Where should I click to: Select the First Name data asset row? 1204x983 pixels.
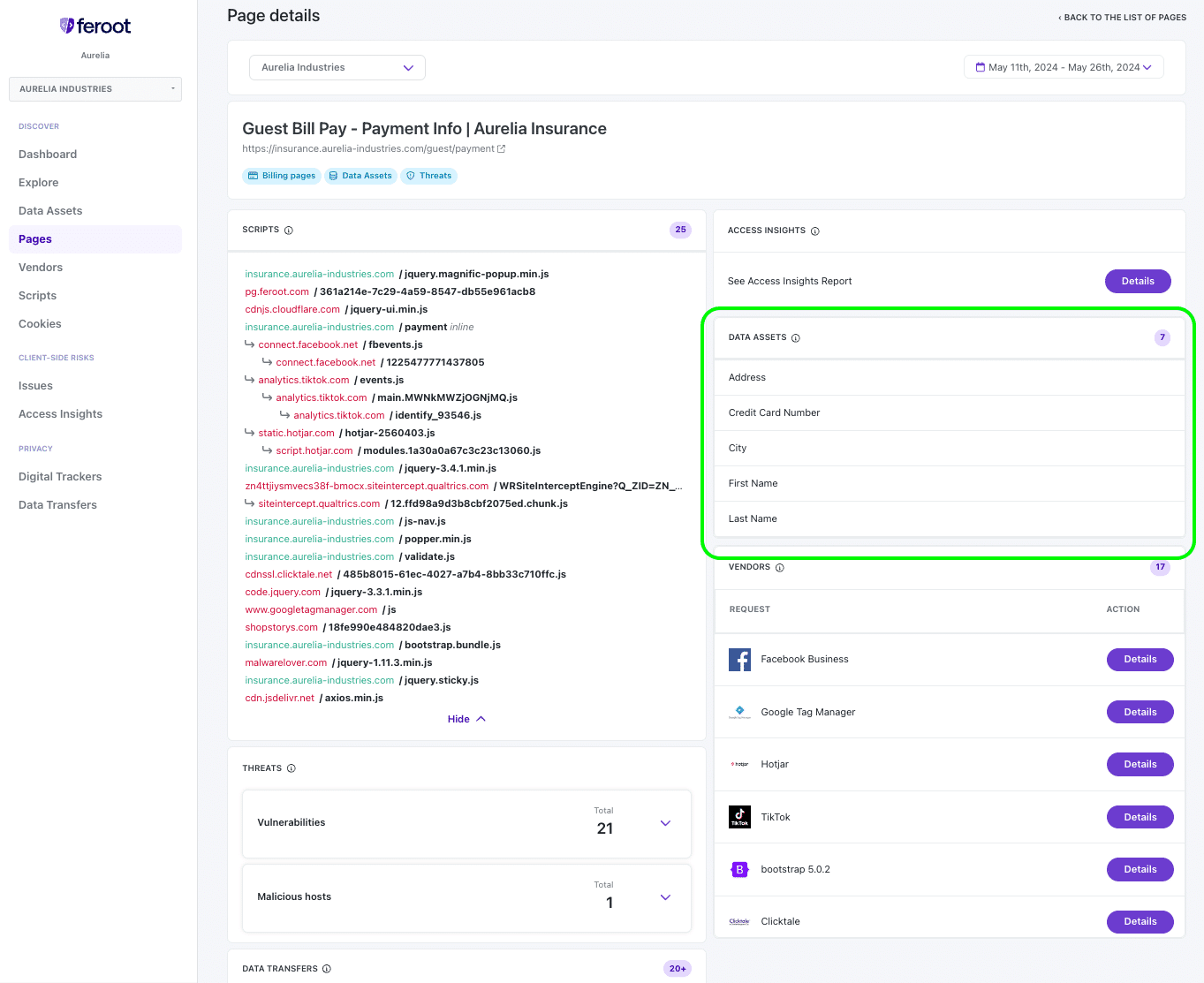coord(949,483)
